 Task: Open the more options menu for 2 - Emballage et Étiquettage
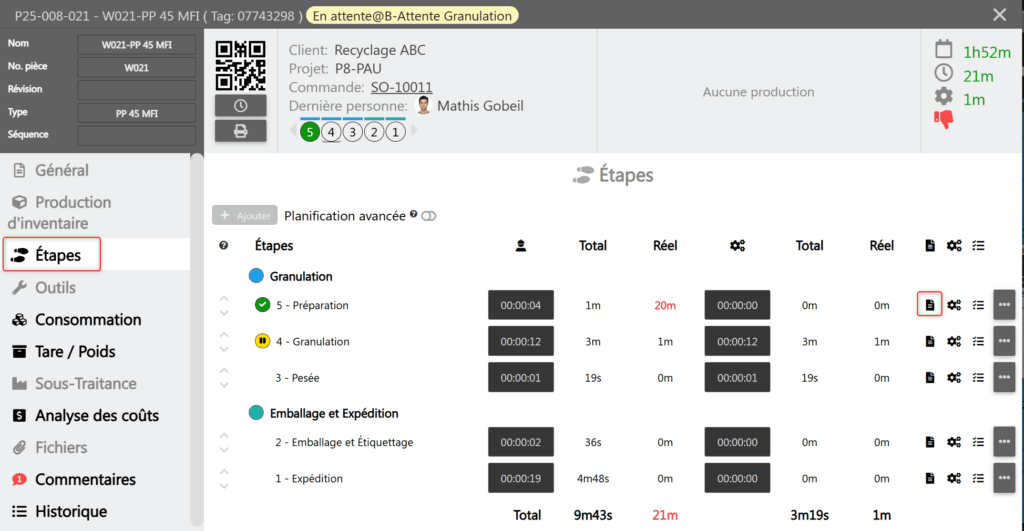pos(1004,442)
